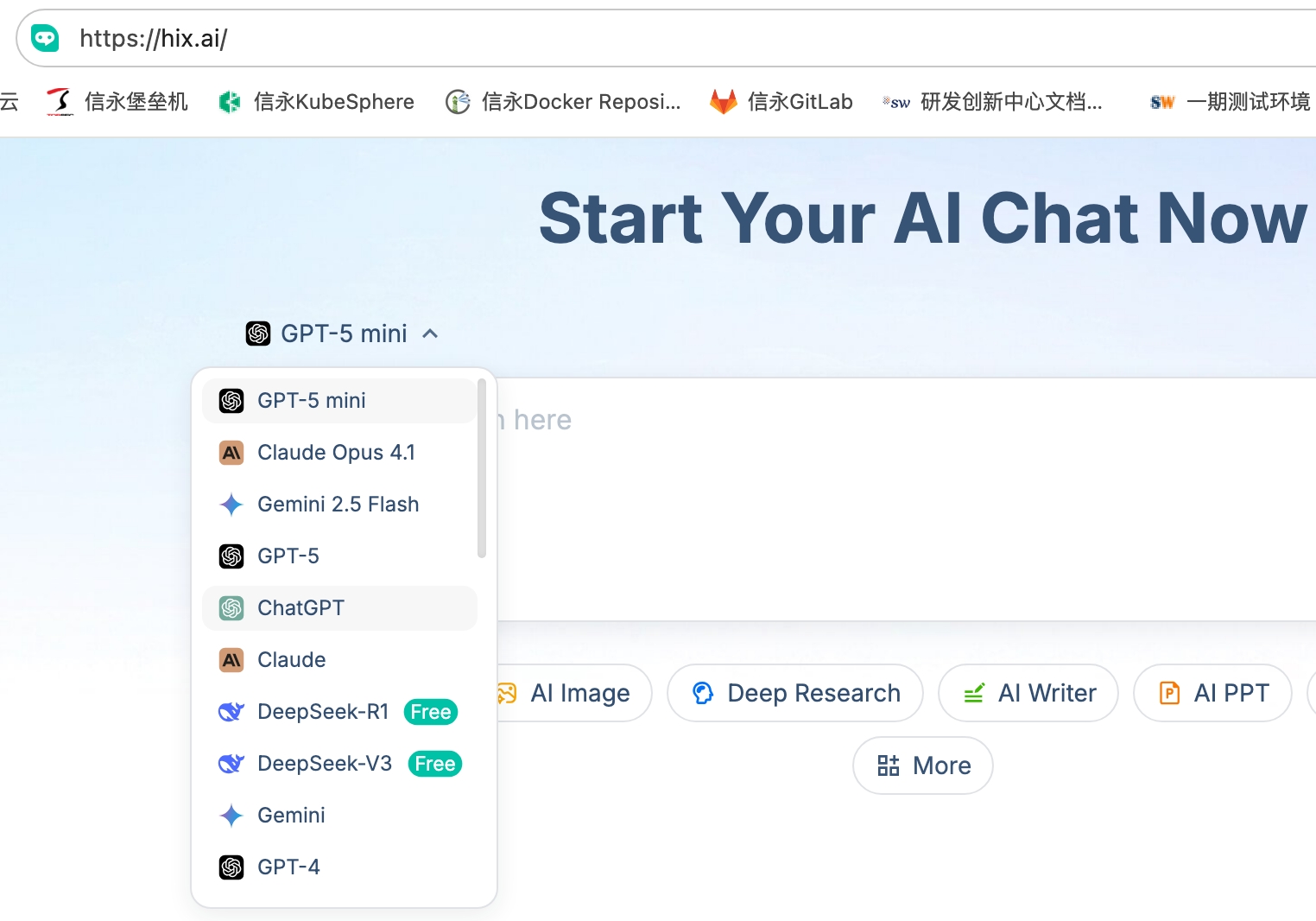
Task: Open the 信永GitLab bookmark
Action: point(781,102)
